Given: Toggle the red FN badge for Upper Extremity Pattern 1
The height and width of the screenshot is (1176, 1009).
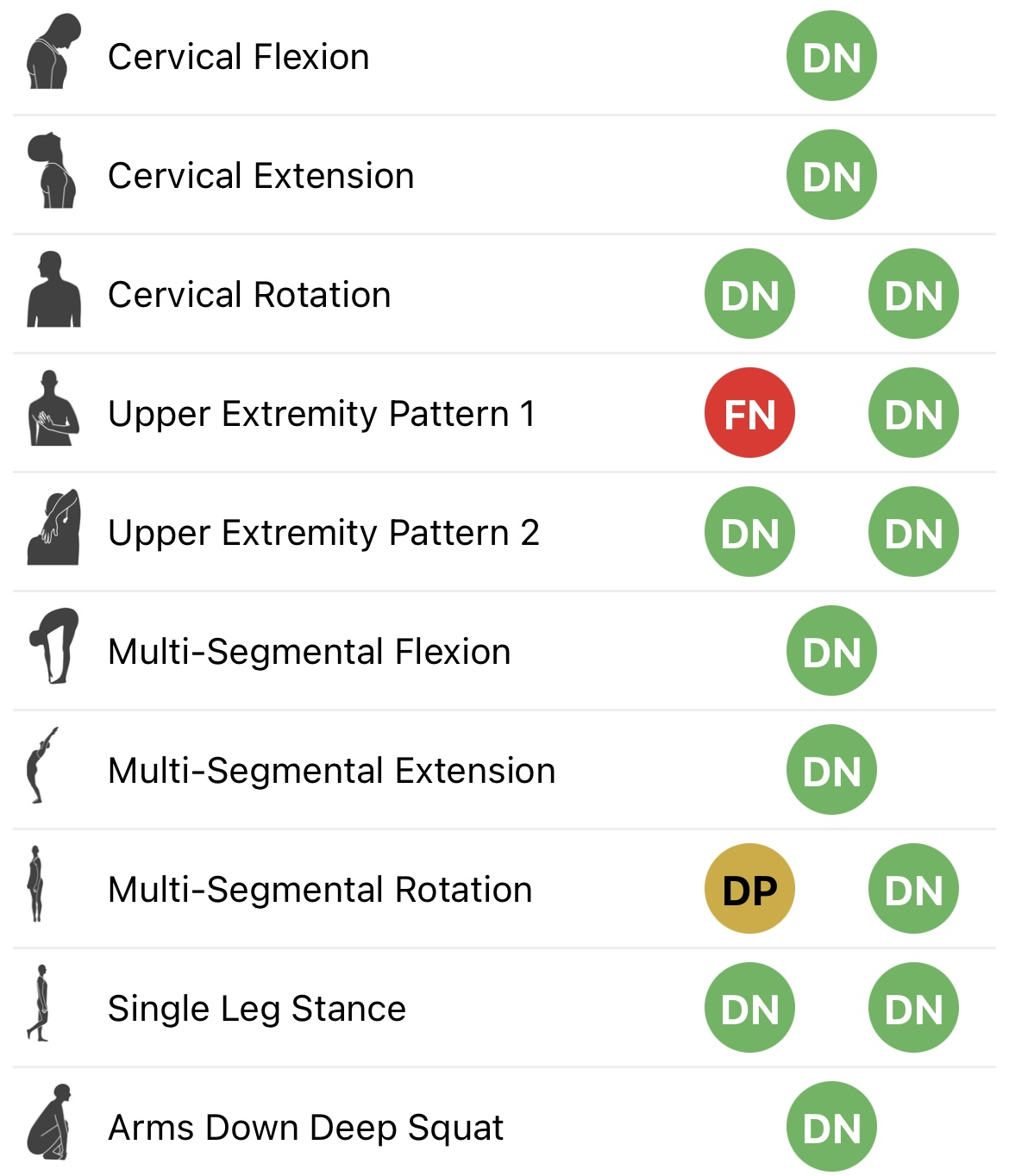Looking at the screenshot, I should [x=749, y=413].
